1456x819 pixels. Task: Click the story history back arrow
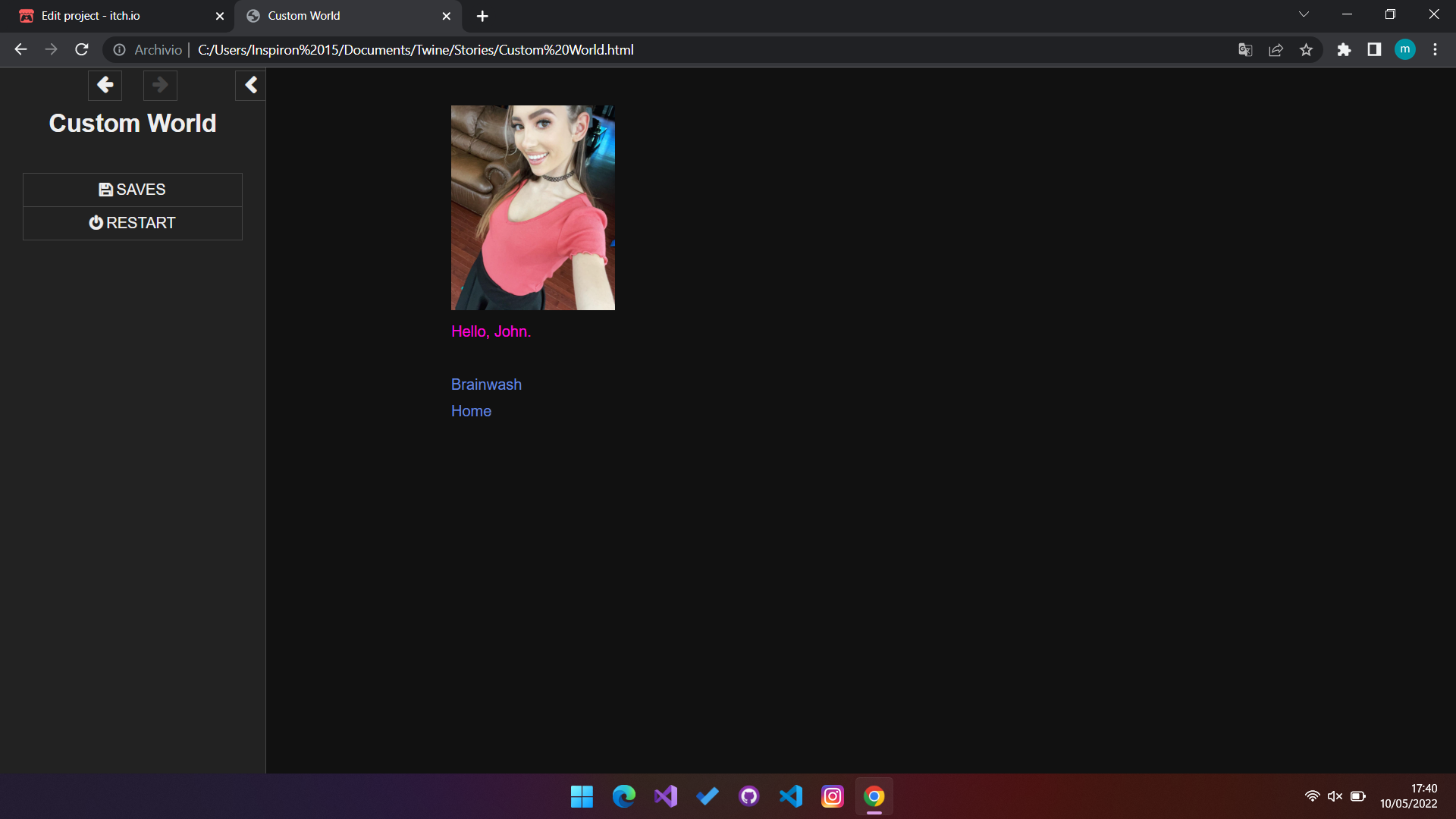point(105,85)
